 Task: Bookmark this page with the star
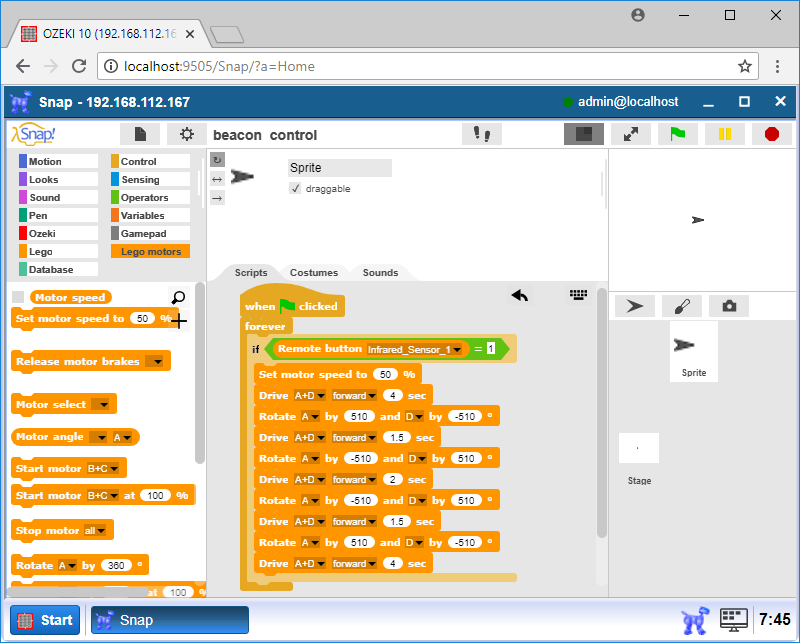(x=745, y=66)
